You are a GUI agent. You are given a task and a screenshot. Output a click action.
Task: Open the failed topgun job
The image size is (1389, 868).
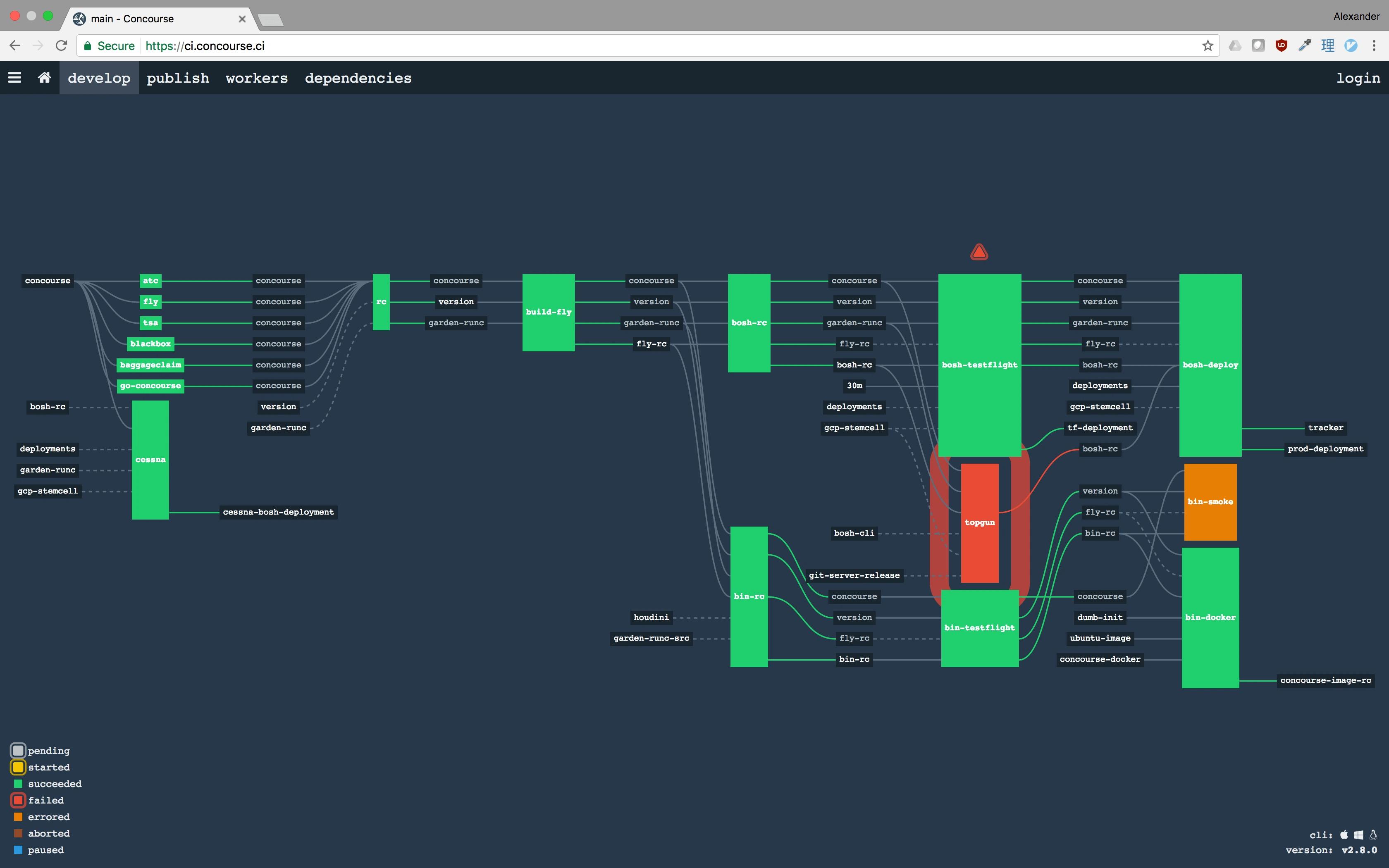pyautogui.click(x=979, y=522)
